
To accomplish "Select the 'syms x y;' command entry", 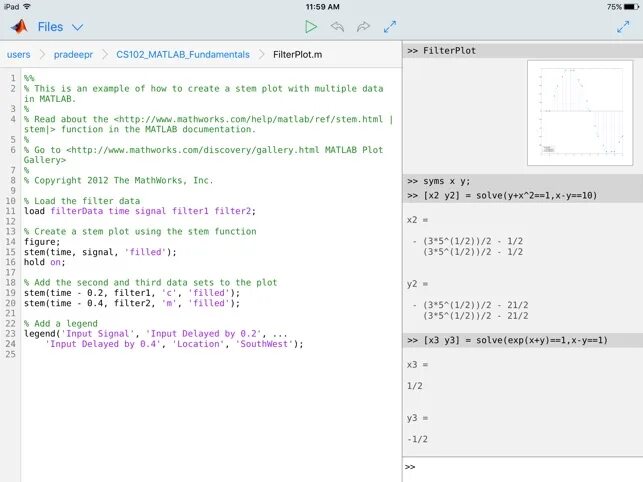I will click(x=523, y=181).
